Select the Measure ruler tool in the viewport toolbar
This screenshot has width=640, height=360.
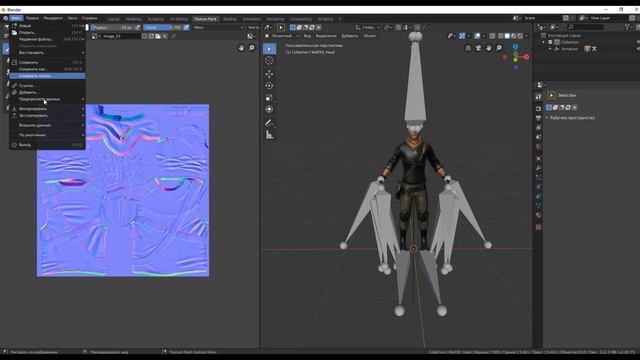[x=269, y=135]
